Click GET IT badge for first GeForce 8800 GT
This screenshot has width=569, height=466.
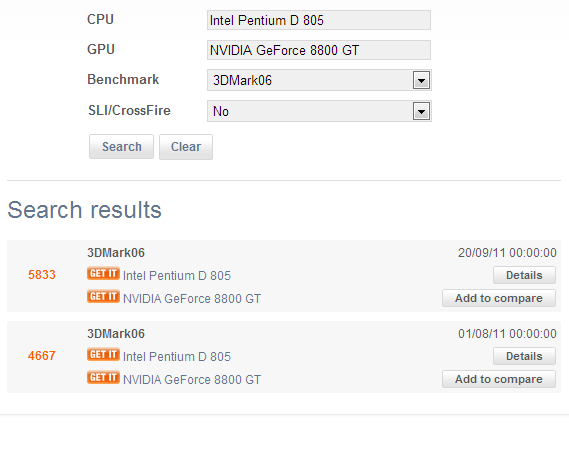103,296
